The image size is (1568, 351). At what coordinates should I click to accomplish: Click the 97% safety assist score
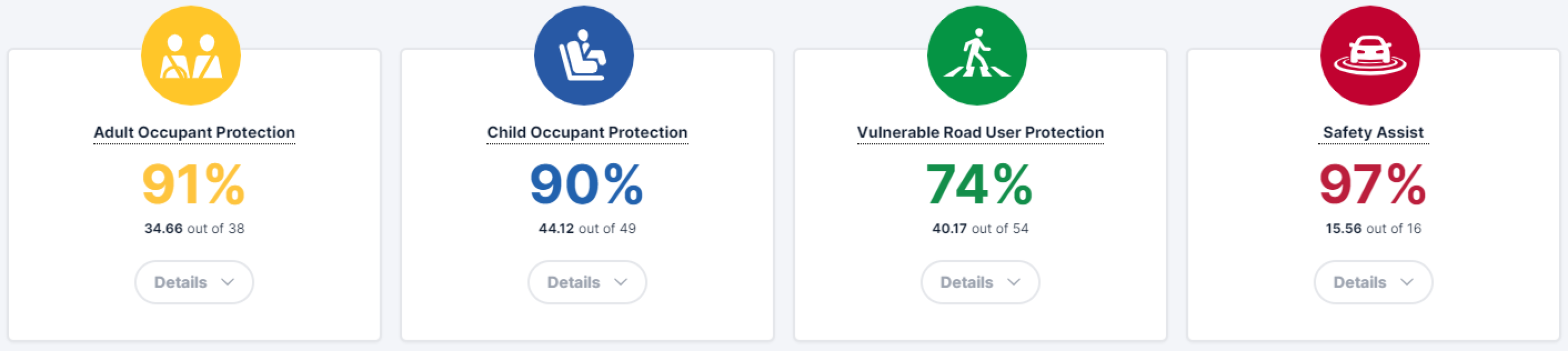click(x=1373, y=184)
